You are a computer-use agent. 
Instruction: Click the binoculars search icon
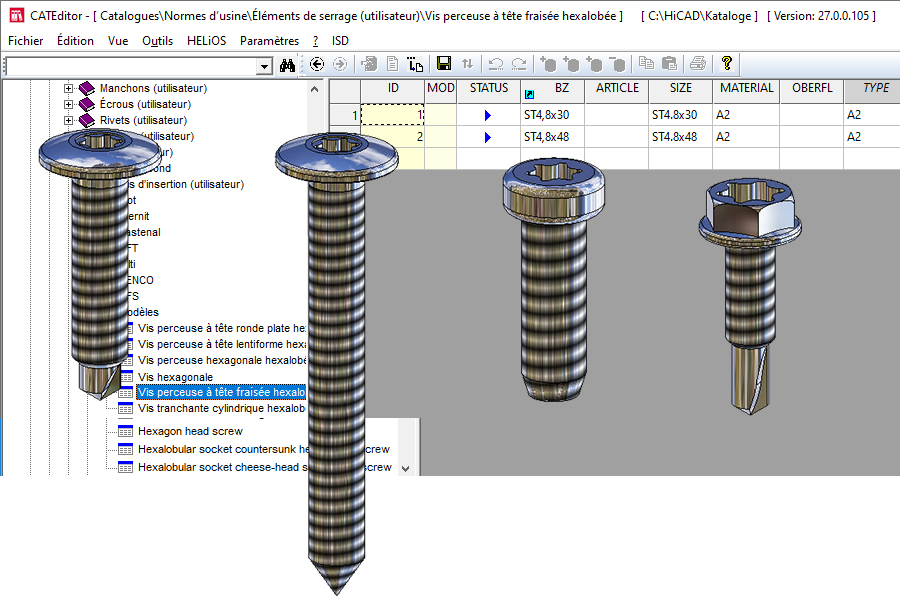click(x=288, y=65)
